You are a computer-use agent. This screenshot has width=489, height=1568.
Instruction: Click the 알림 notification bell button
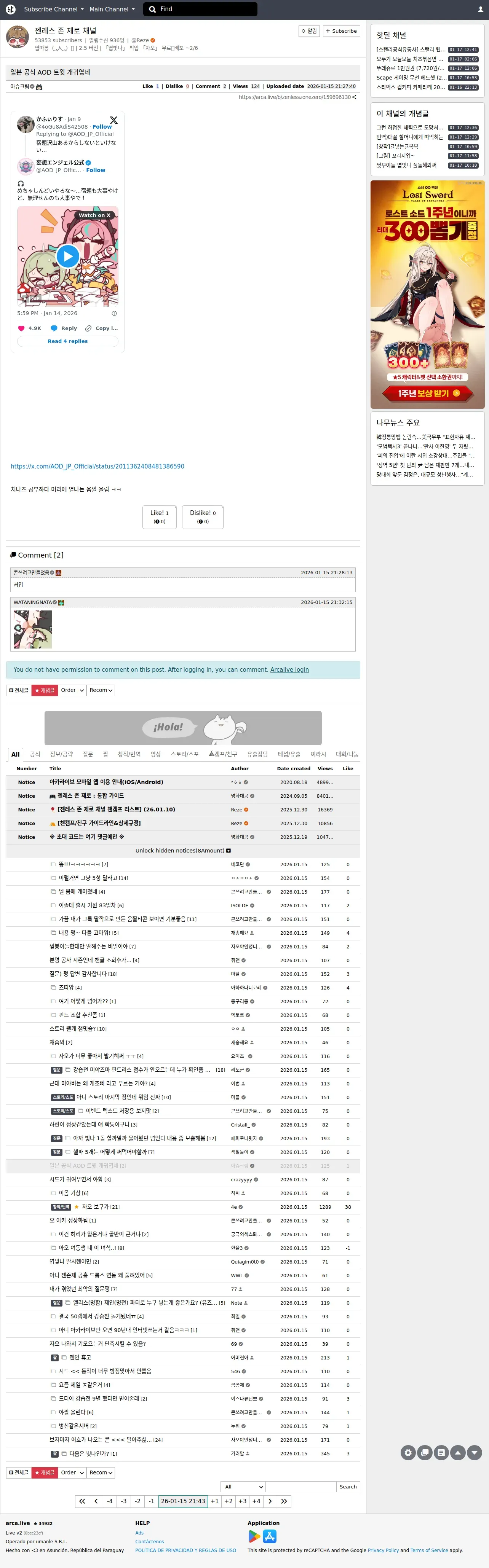[x=309, y=31]
